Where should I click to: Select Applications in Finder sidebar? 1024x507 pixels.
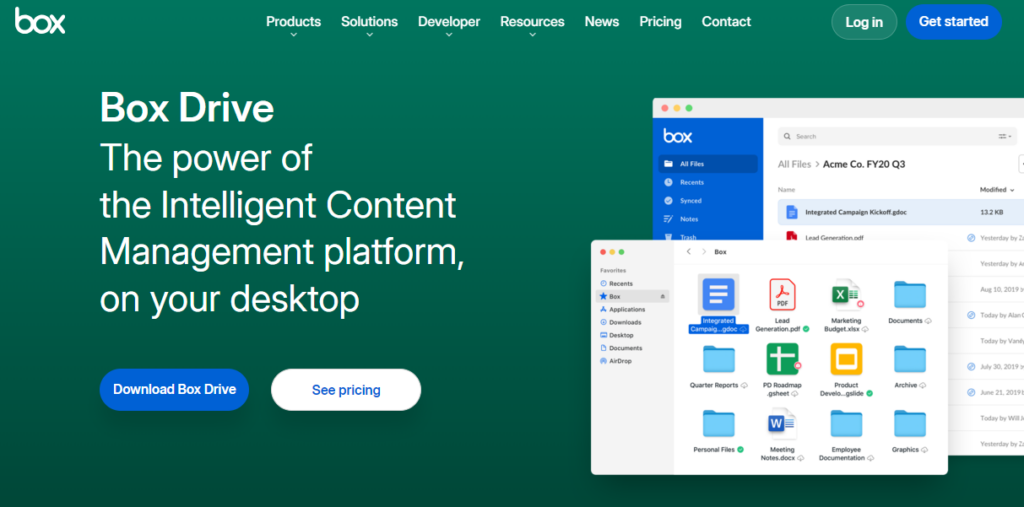click(x=623, y=310)
